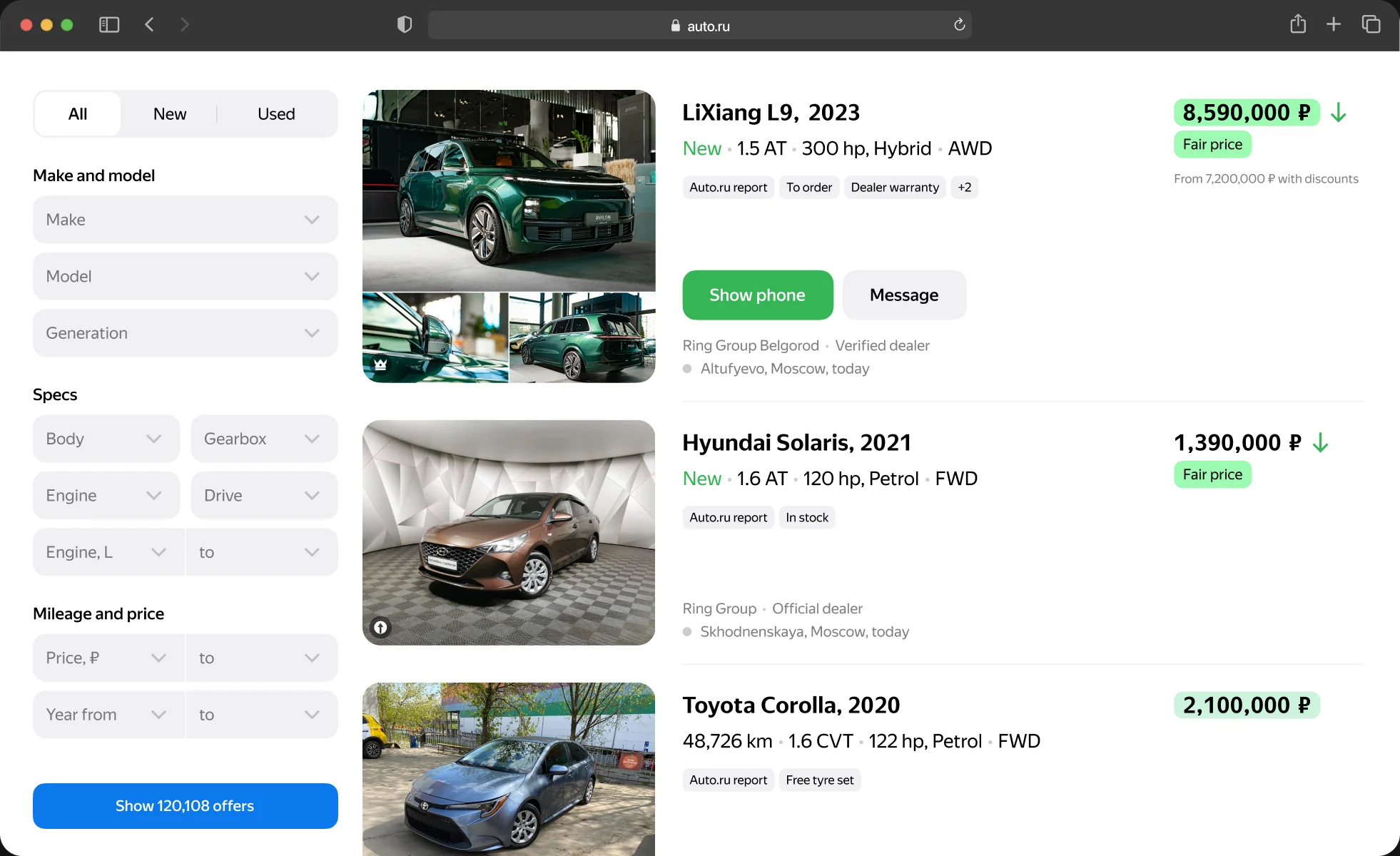Viewport: 1400px width, 856px height.
Task: Click the Free tyre set tag
Action: 820,780
